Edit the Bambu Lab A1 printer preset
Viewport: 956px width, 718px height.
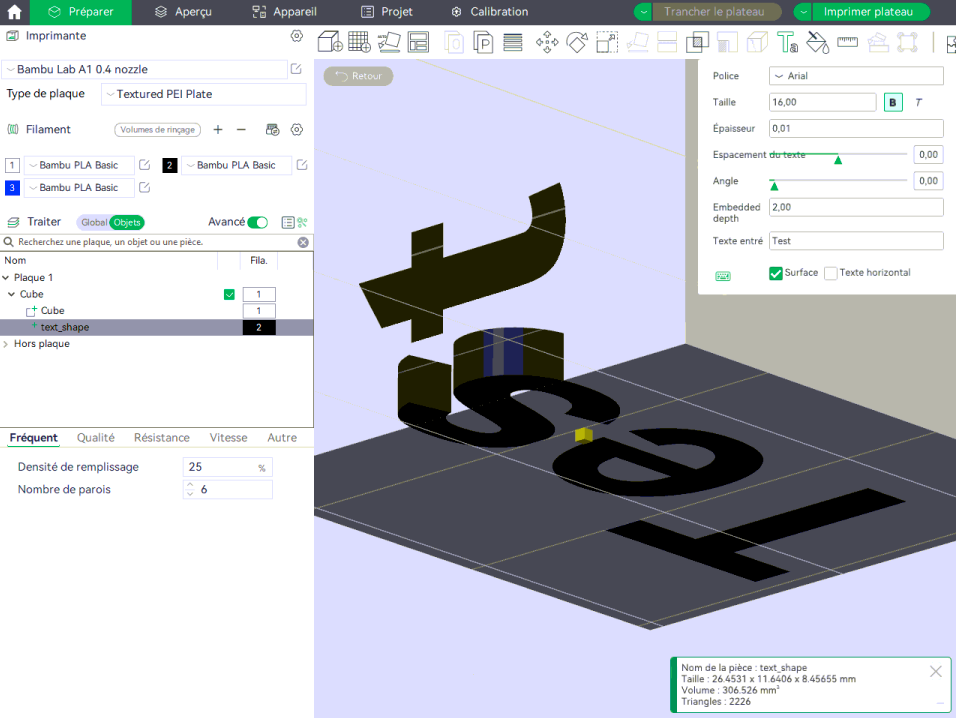tap(296, 69)
